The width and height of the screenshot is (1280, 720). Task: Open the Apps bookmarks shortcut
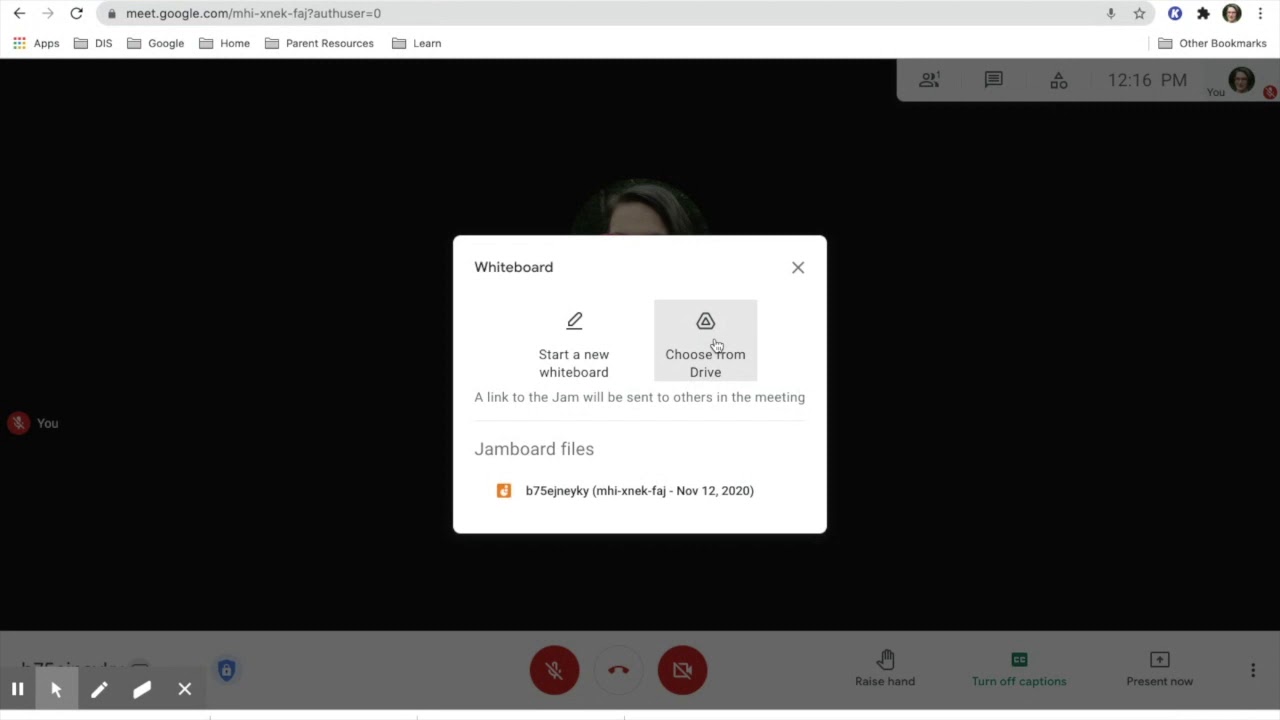pos(36,43)
